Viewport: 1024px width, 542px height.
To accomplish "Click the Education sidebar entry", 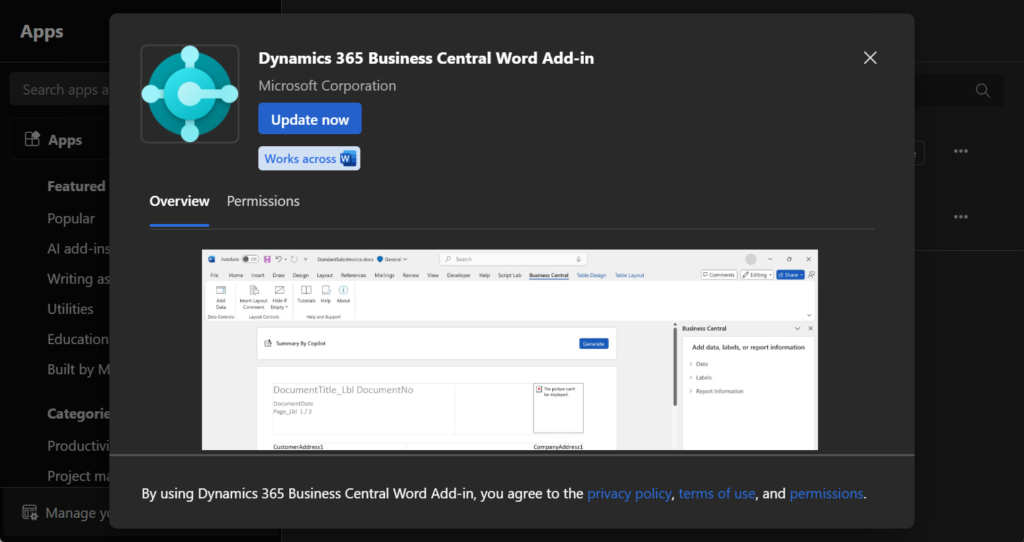I will 78,339.
